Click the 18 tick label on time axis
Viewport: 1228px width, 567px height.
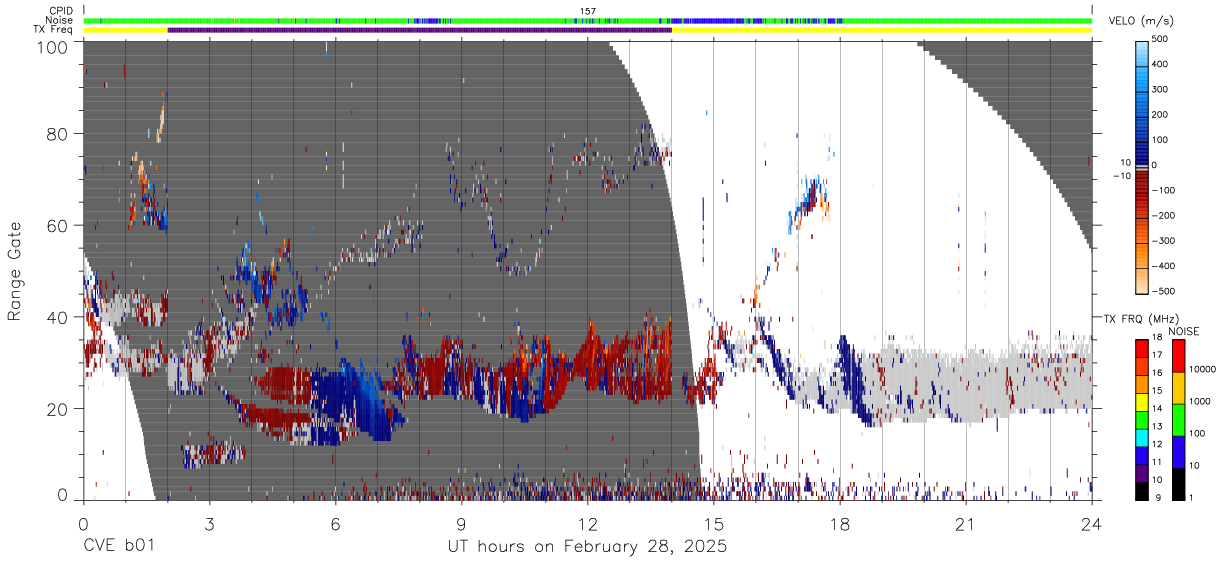[x=840, y=524]
